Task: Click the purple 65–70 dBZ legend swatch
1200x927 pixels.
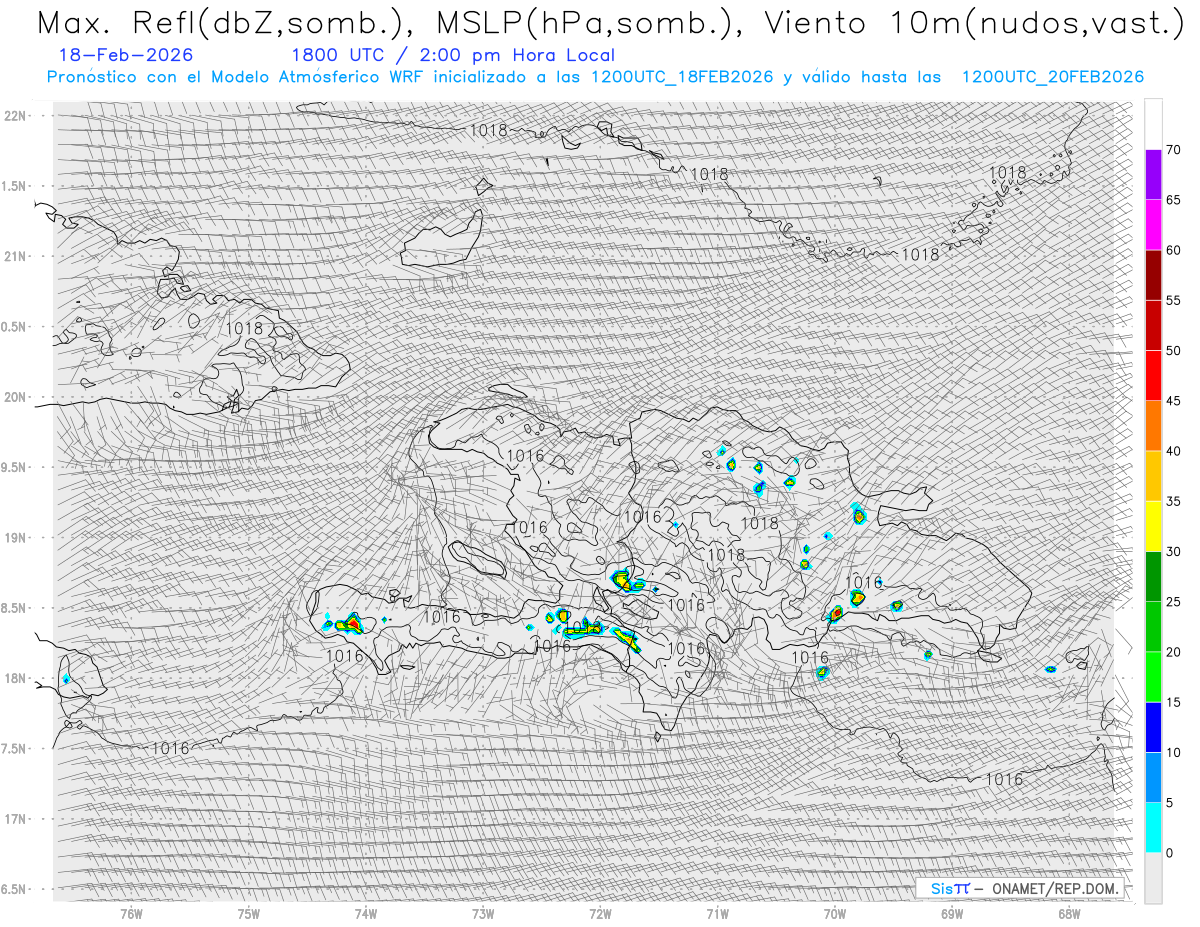Action: click(x=1153, y=175)
